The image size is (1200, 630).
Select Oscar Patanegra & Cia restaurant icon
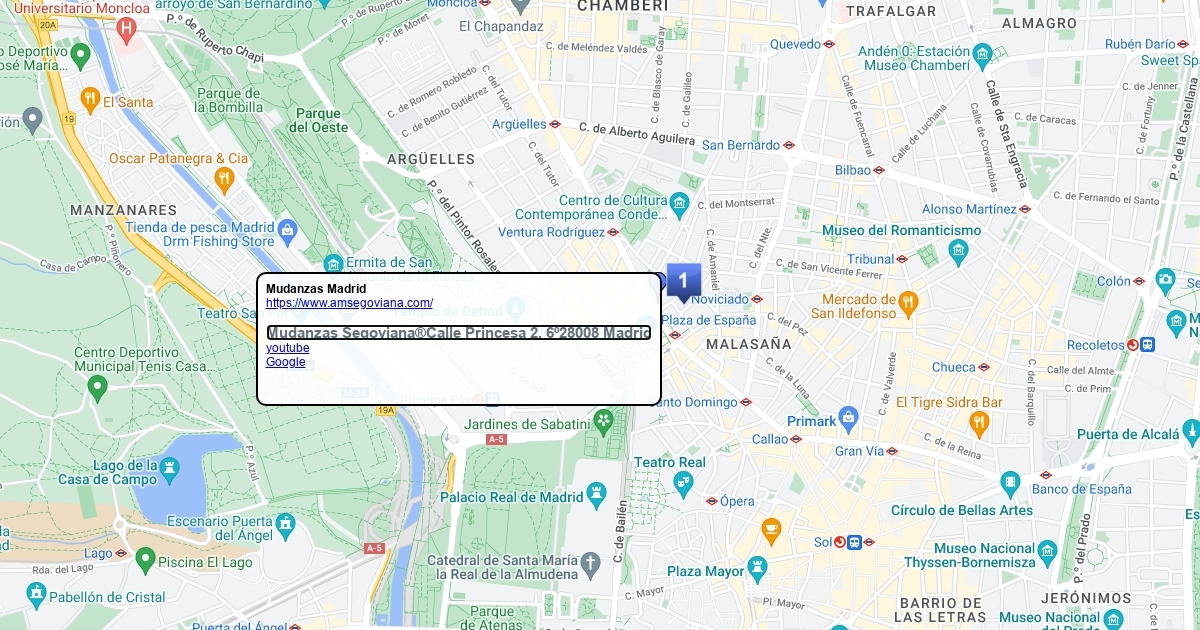224,178
